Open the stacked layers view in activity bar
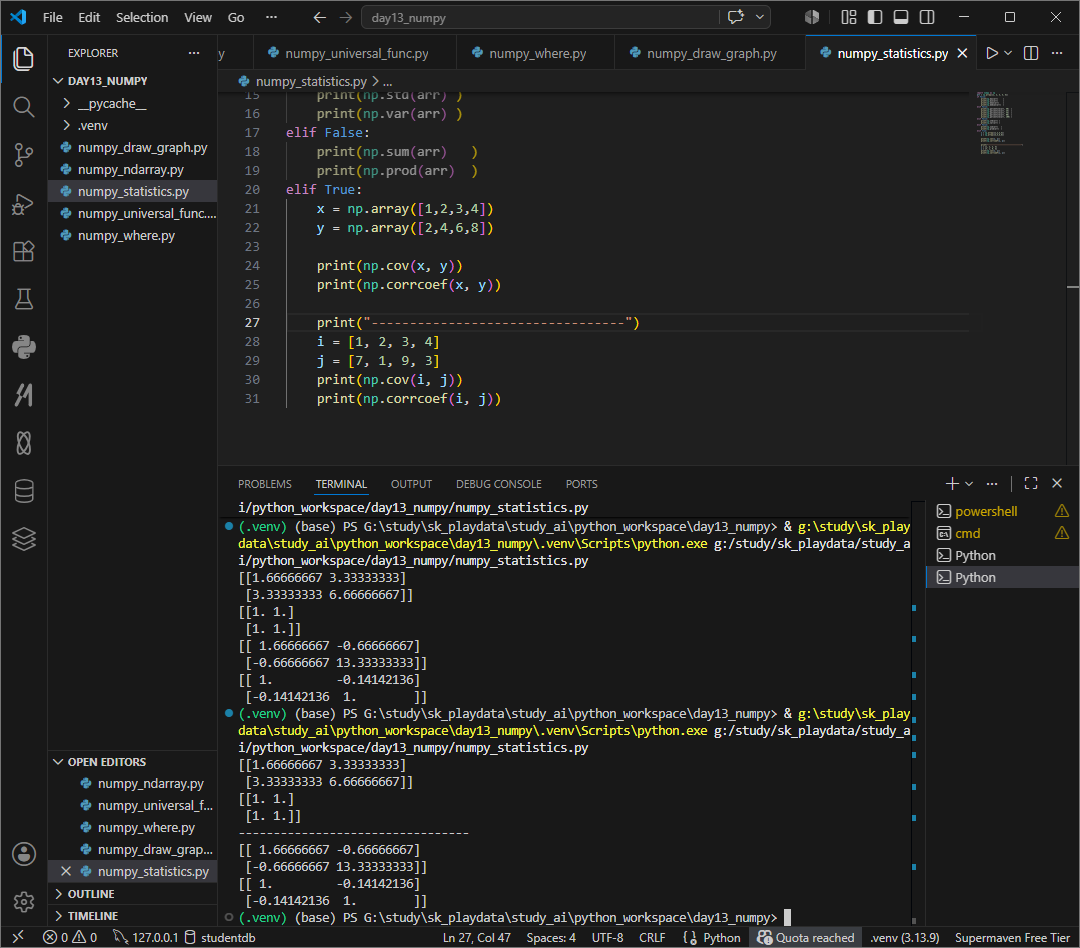This screenshot has width=1080, height=948. coord(23,539)
